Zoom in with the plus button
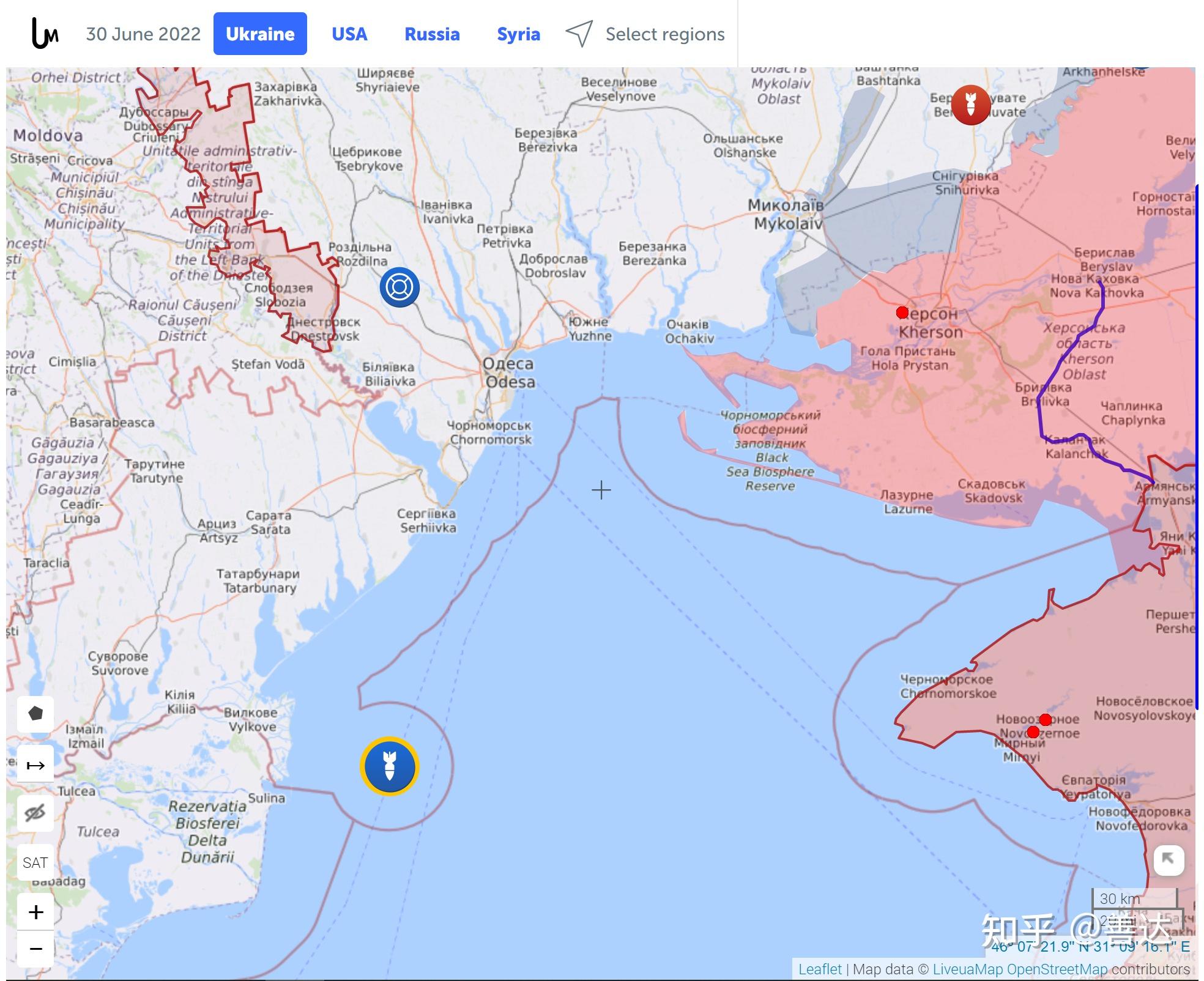This screenshot has height=981, width=1204. coord(36,912)
